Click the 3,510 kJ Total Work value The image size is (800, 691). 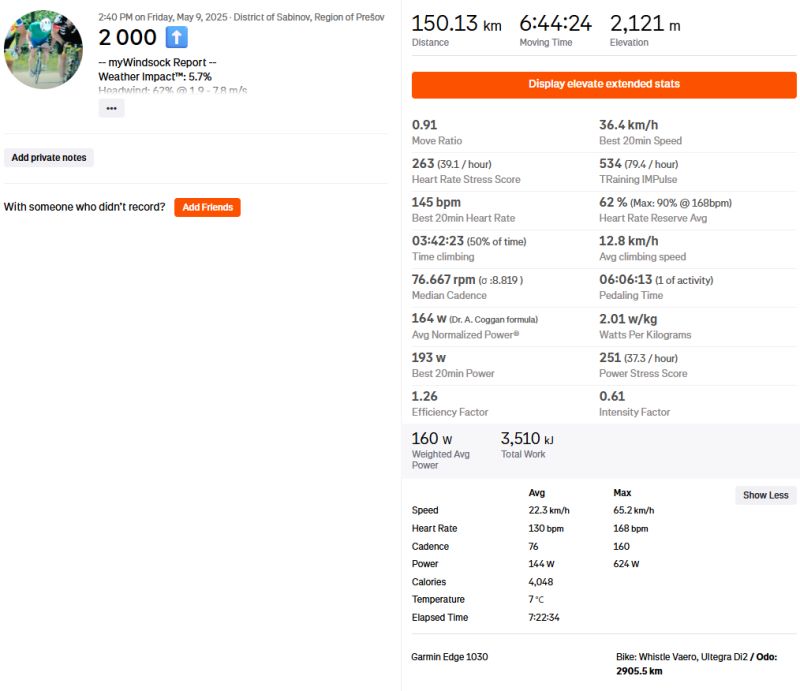pos(527,438)
